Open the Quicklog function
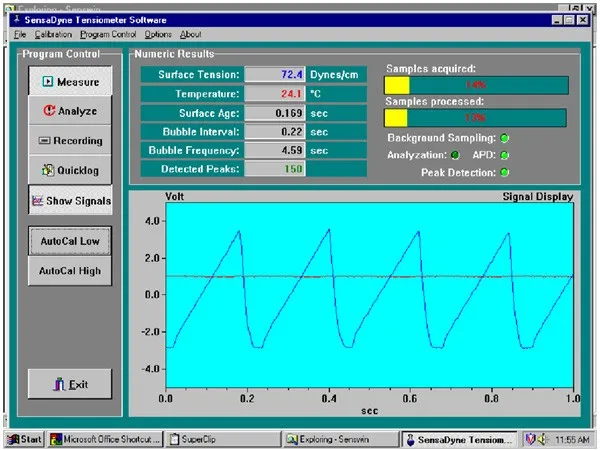The image size is (600, 450). pos(70,171)
